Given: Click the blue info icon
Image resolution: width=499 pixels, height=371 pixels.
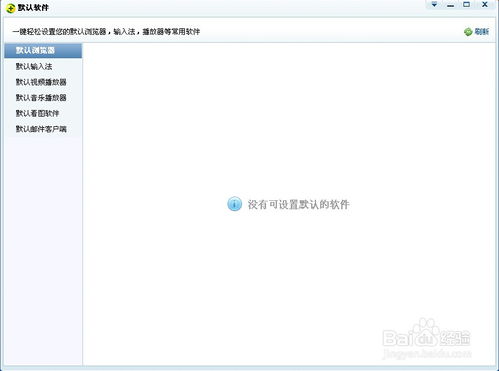Looking at the screenshot, I should pos(235,204).
